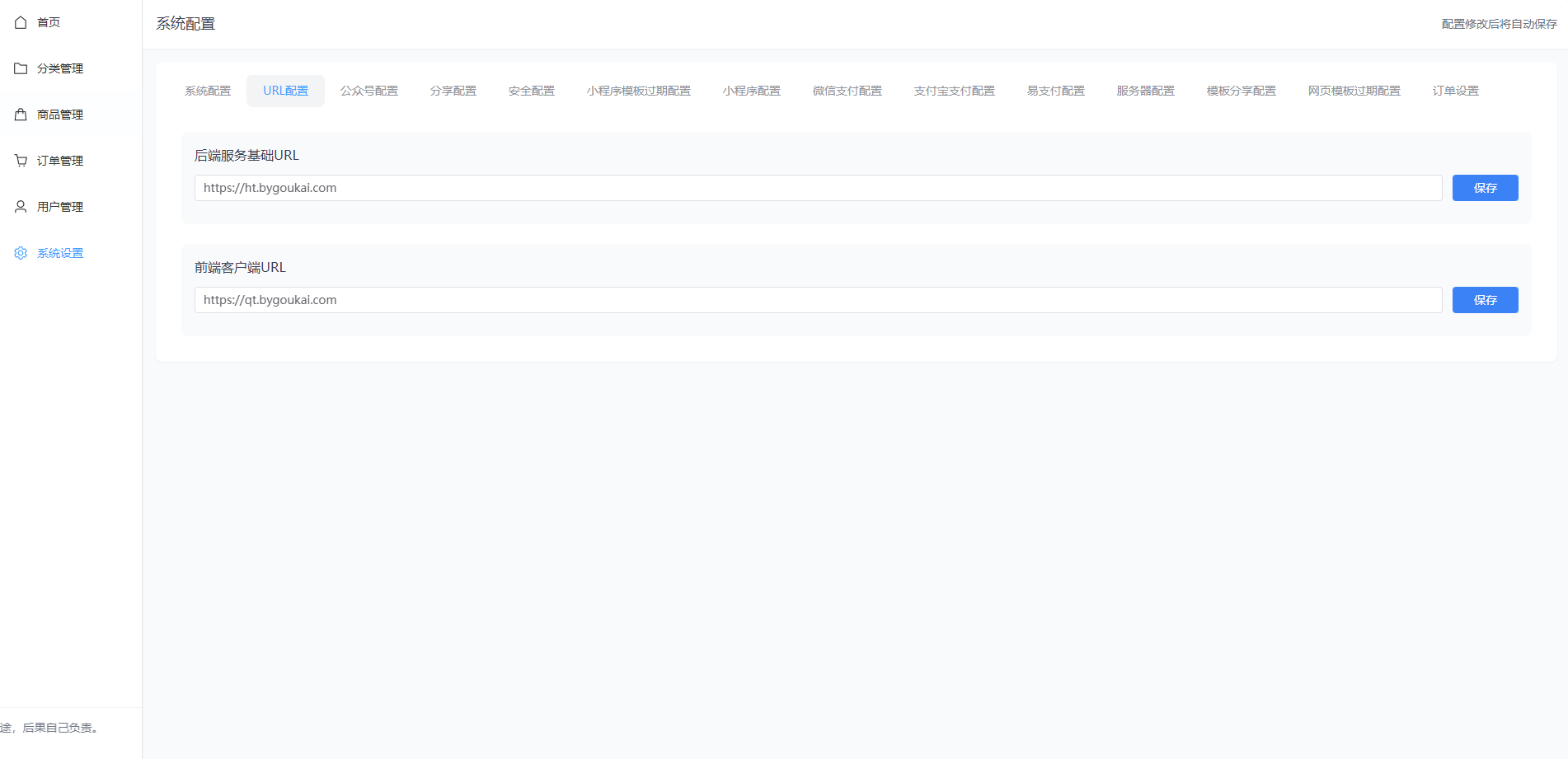Image resolution: width=1568 pixels, height=759 pixels.
Task: Go to the 订单设置 tab
Action: click(x=1456, y=91)
